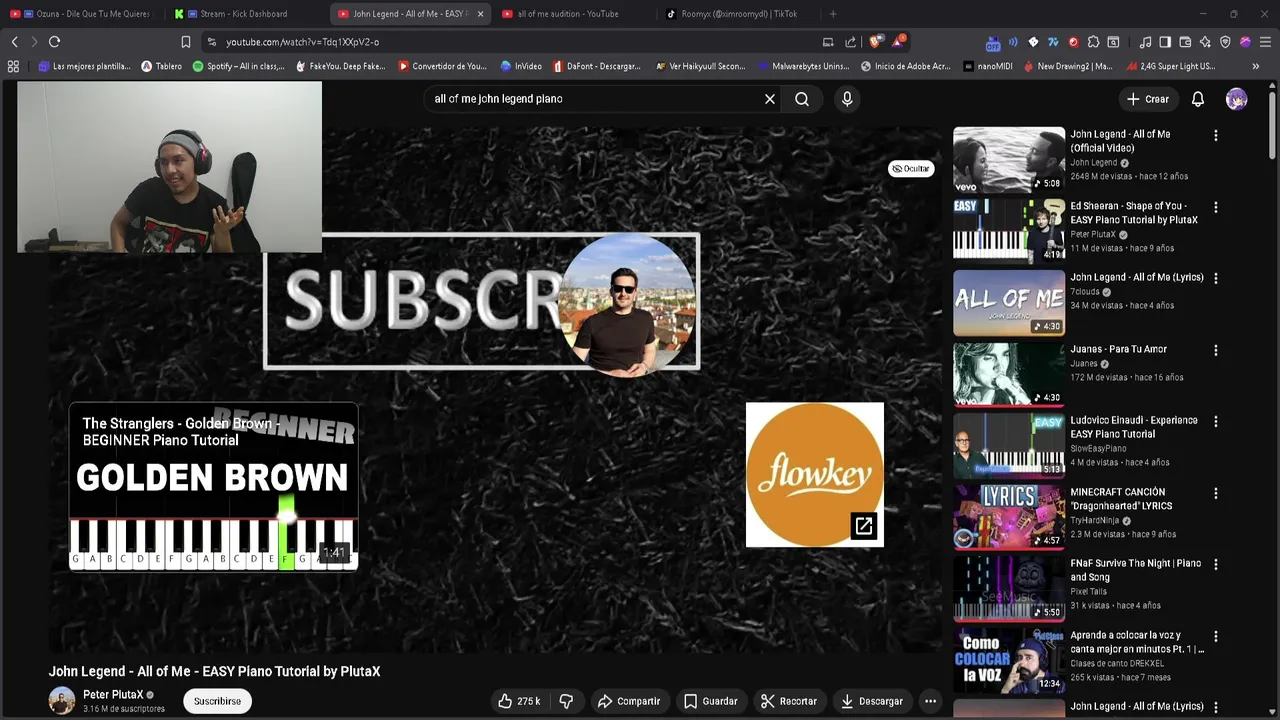The image size is (1280, 720).
Task: Click the address bar URL field
Action: click(x=510, y=42)
